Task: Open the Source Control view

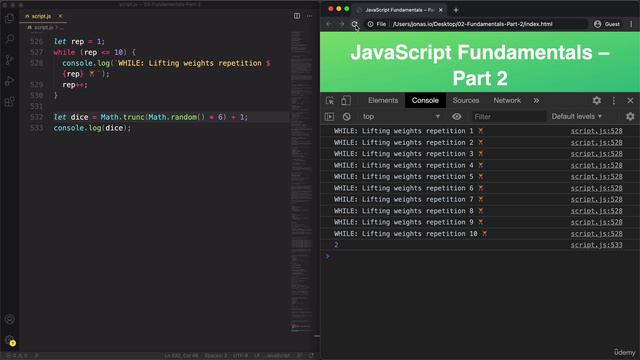Action: tap(9, 60)
